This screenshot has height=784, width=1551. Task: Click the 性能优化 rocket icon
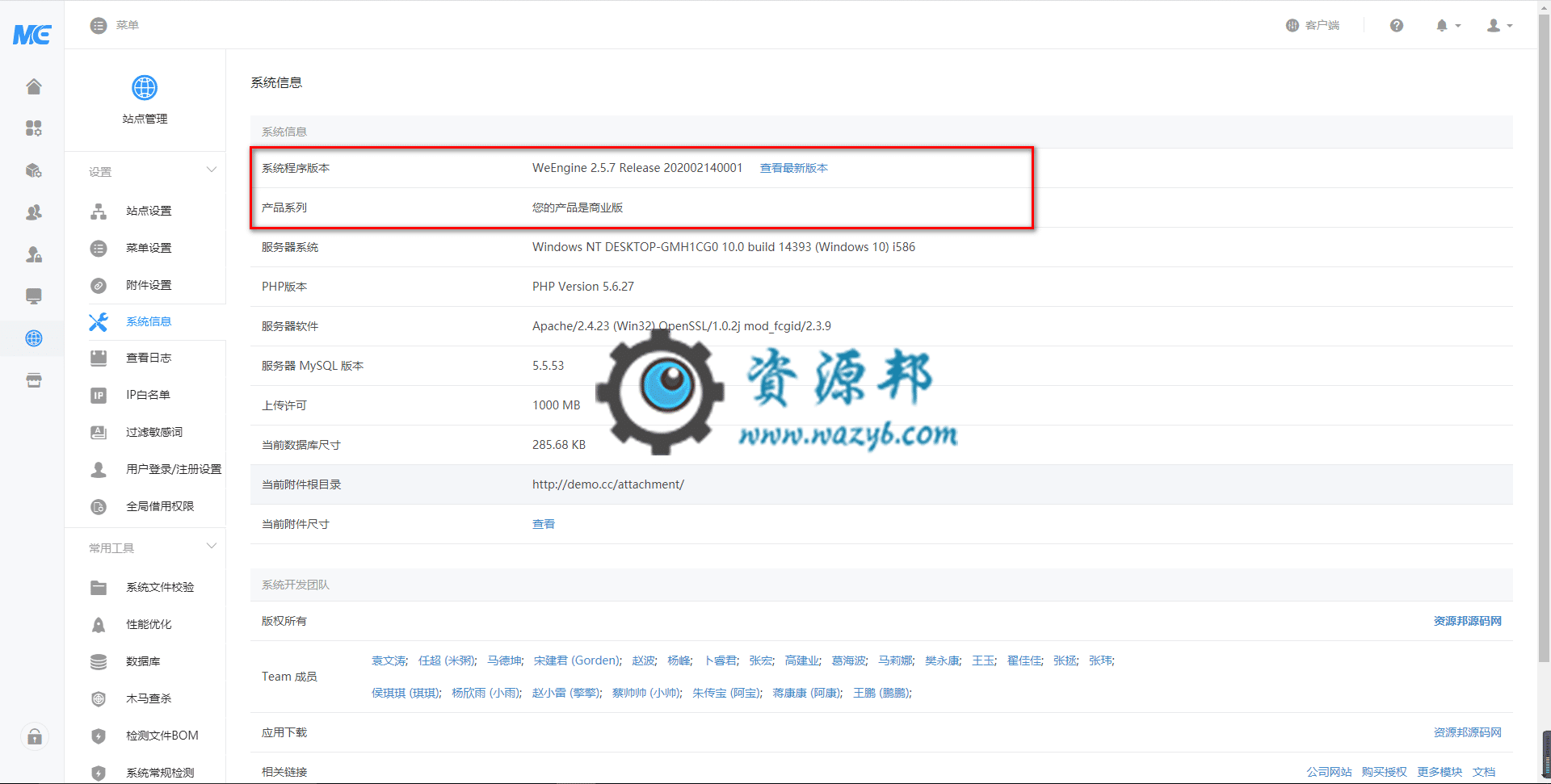click(99, 625)
